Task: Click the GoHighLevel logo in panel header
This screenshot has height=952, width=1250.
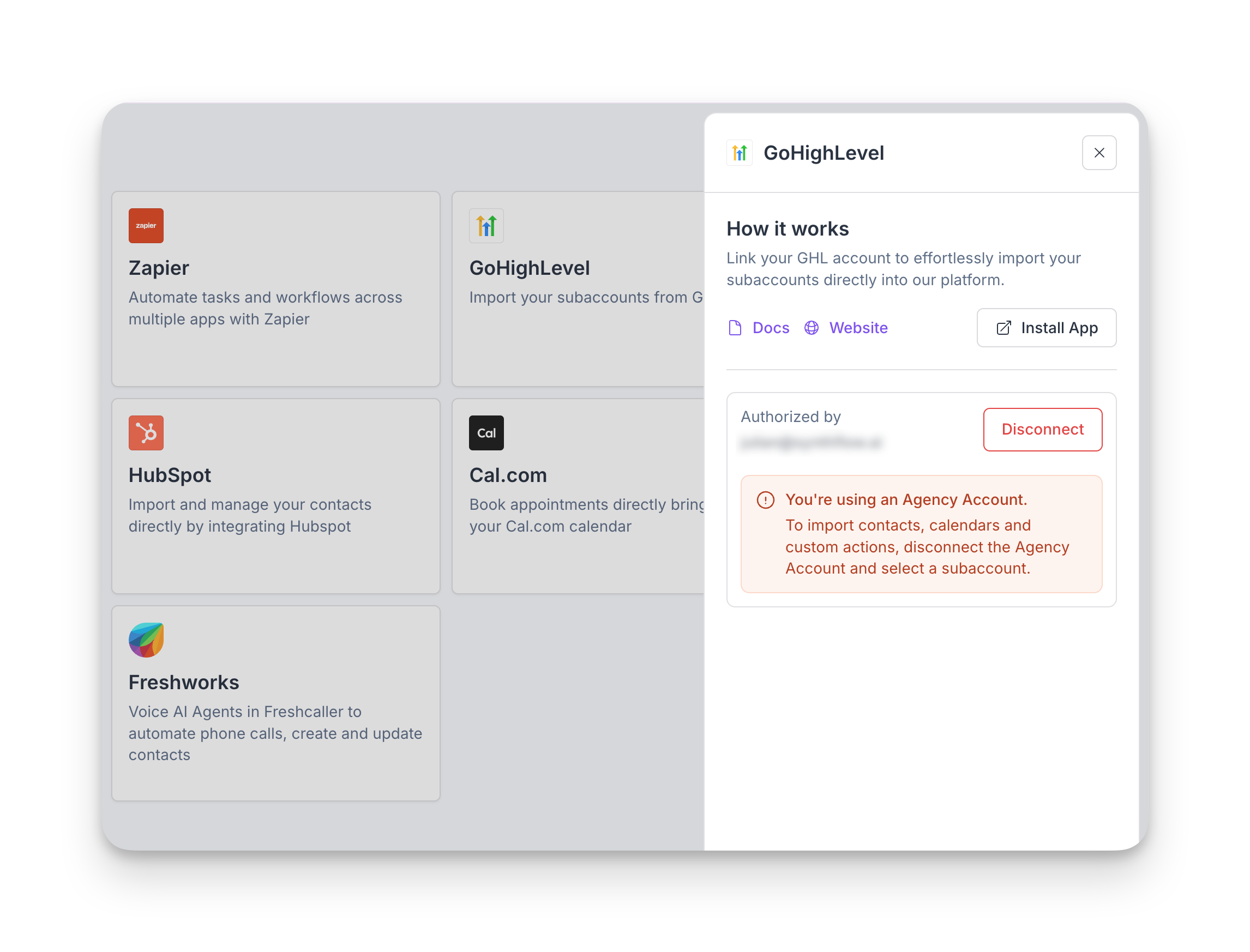Action: click(x=739, y=153)
